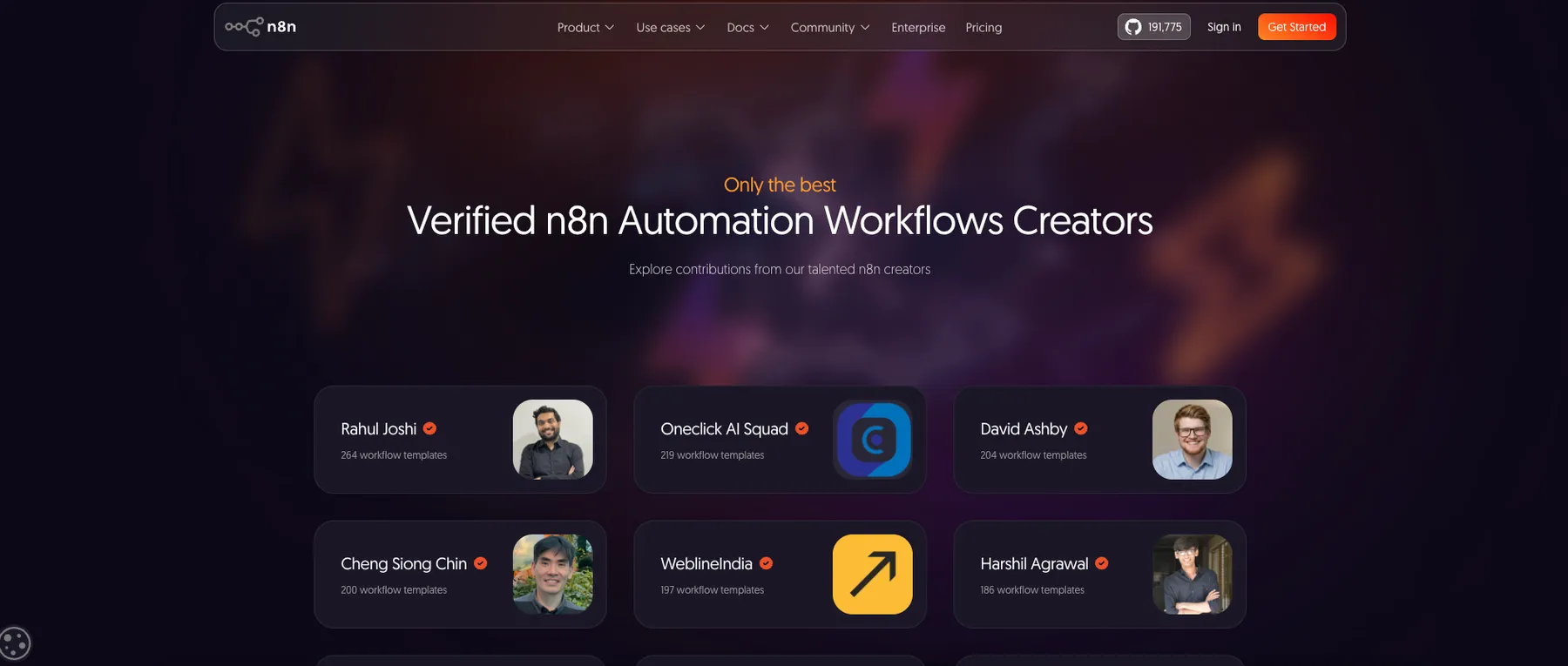Click the 'Only the best' tagline
1568x666 pixels.
(x=780, y=185)
